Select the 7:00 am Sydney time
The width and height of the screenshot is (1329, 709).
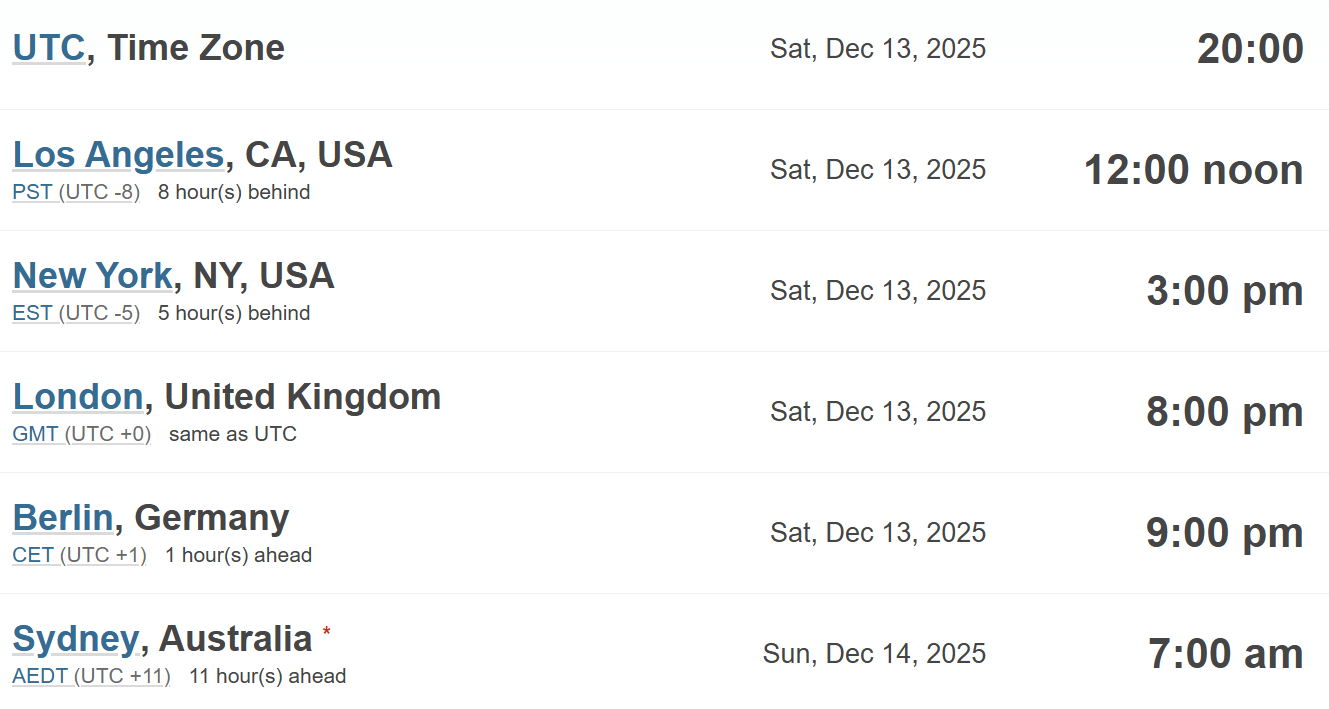(1225, 654)
